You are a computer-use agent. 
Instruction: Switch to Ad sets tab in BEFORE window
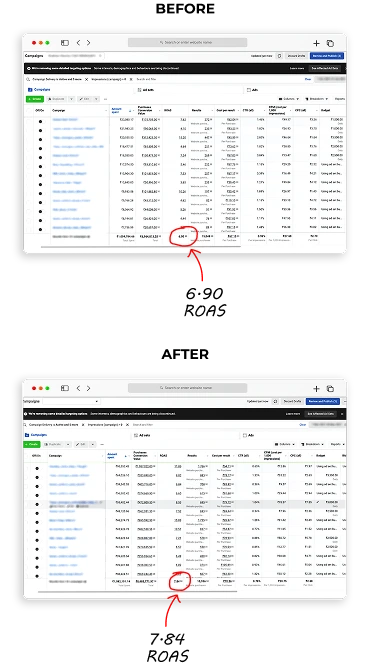click(x=147, y=90)
